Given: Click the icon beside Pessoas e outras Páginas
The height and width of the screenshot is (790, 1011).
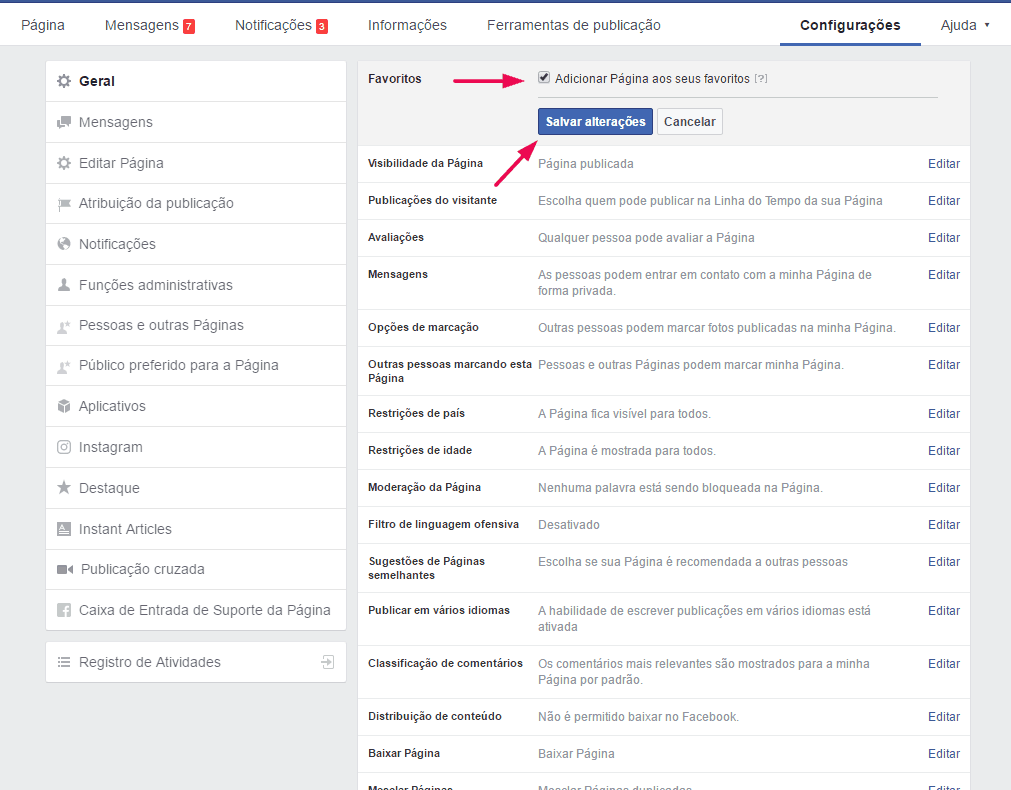Looking at the screenshot, I should click(64, 326).
